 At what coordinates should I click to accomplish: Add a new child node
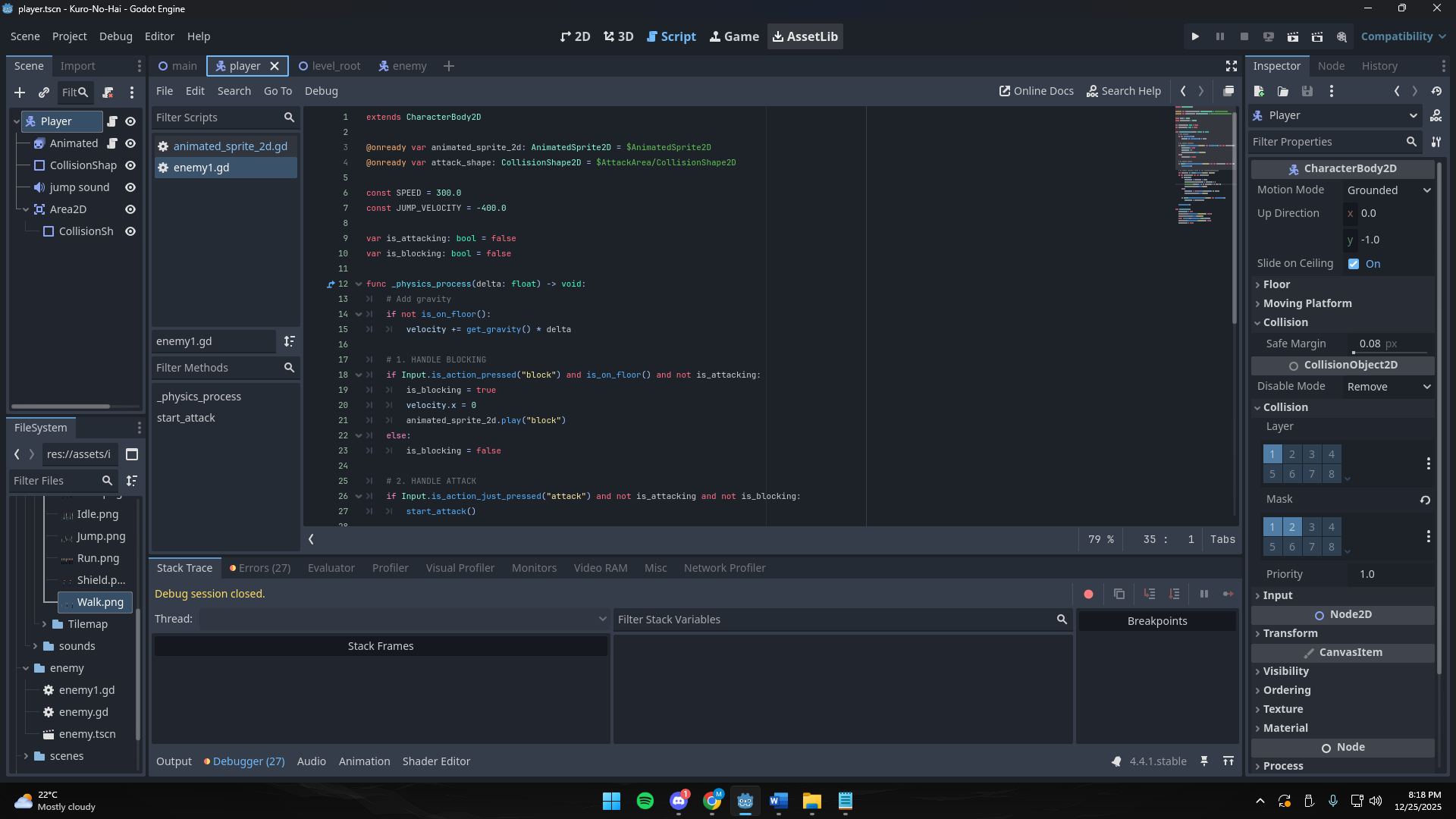[x=20, y=93]
